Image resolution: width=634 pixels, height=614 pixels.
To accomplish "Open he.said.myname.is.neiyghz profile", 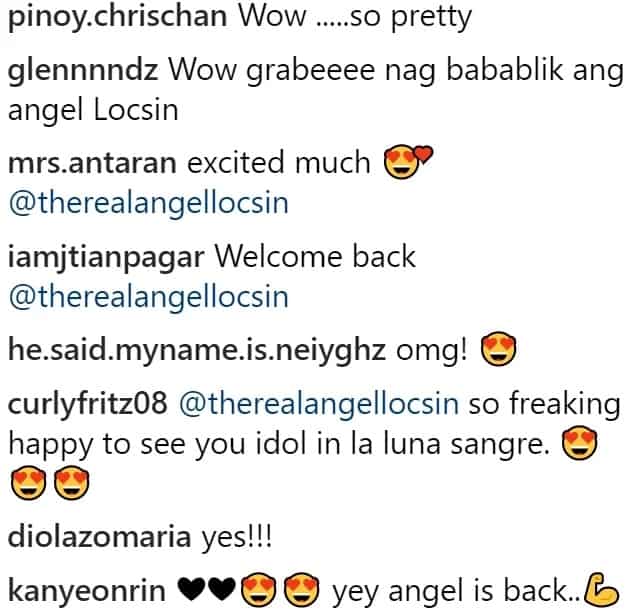I will (x=197, y=350).
